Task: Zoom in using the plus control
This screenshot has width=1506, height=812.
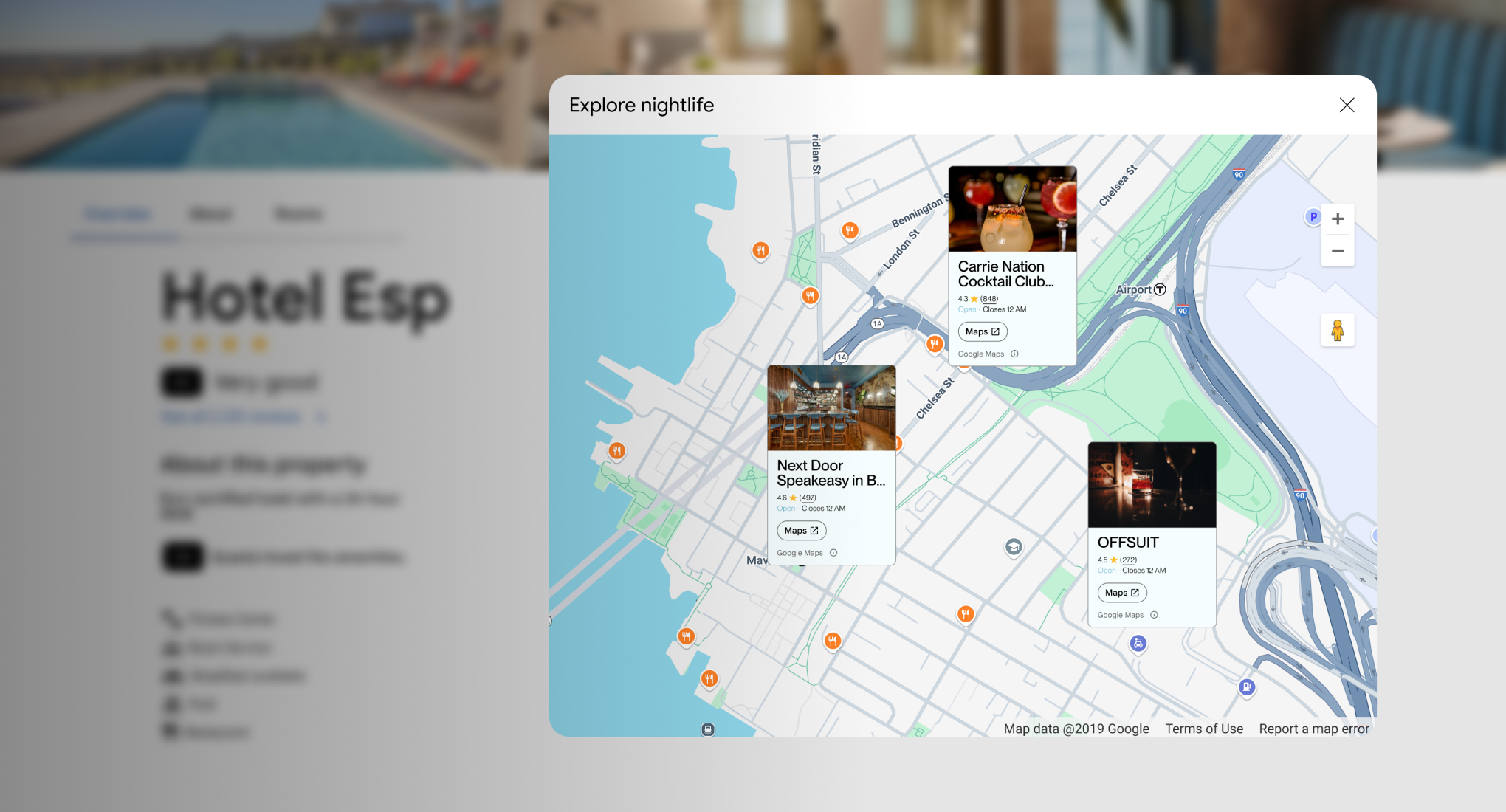Action: click(x=1338, y=219)
